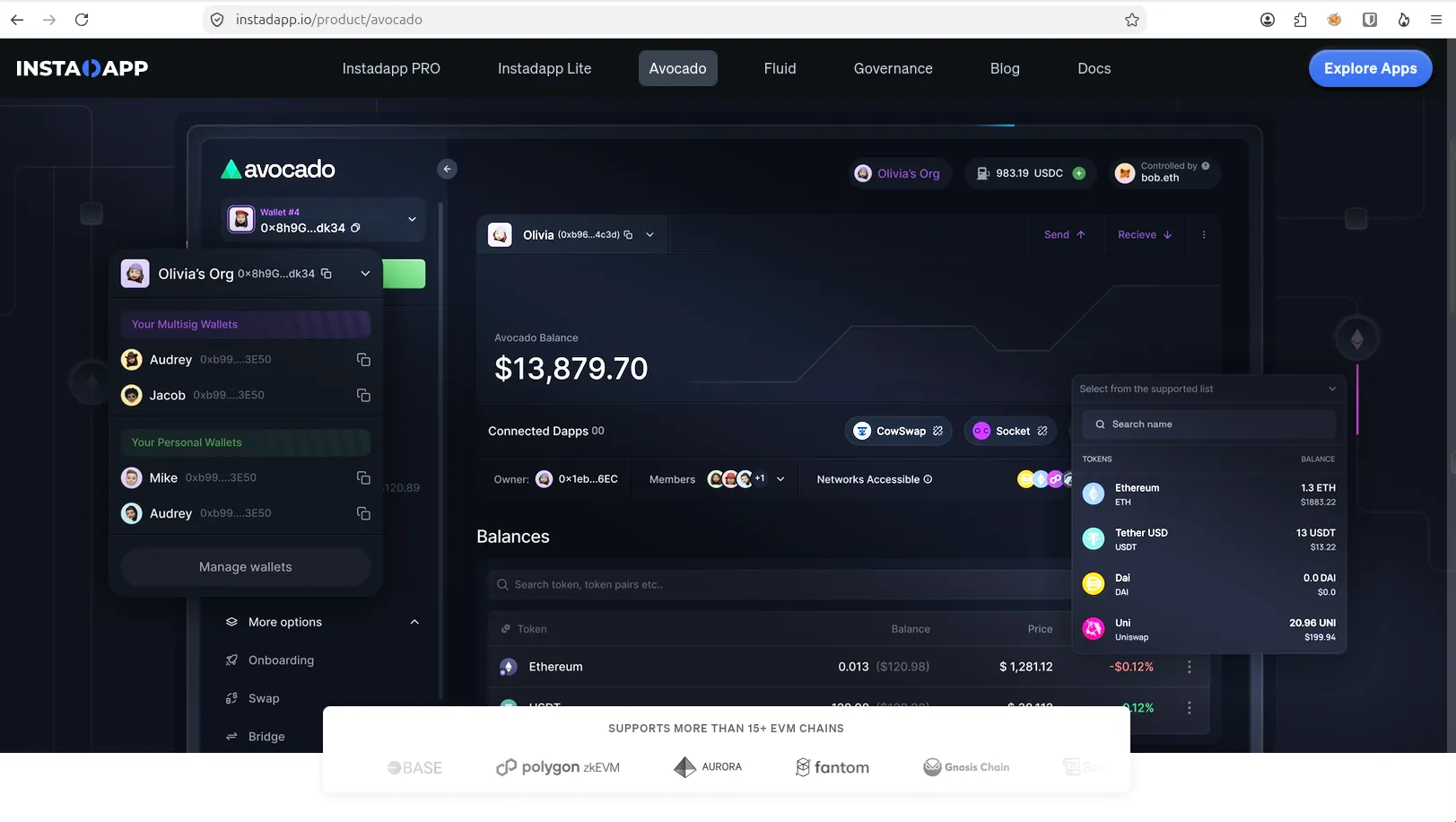
Task: Select the Fluid nav item
Action: 780,68
